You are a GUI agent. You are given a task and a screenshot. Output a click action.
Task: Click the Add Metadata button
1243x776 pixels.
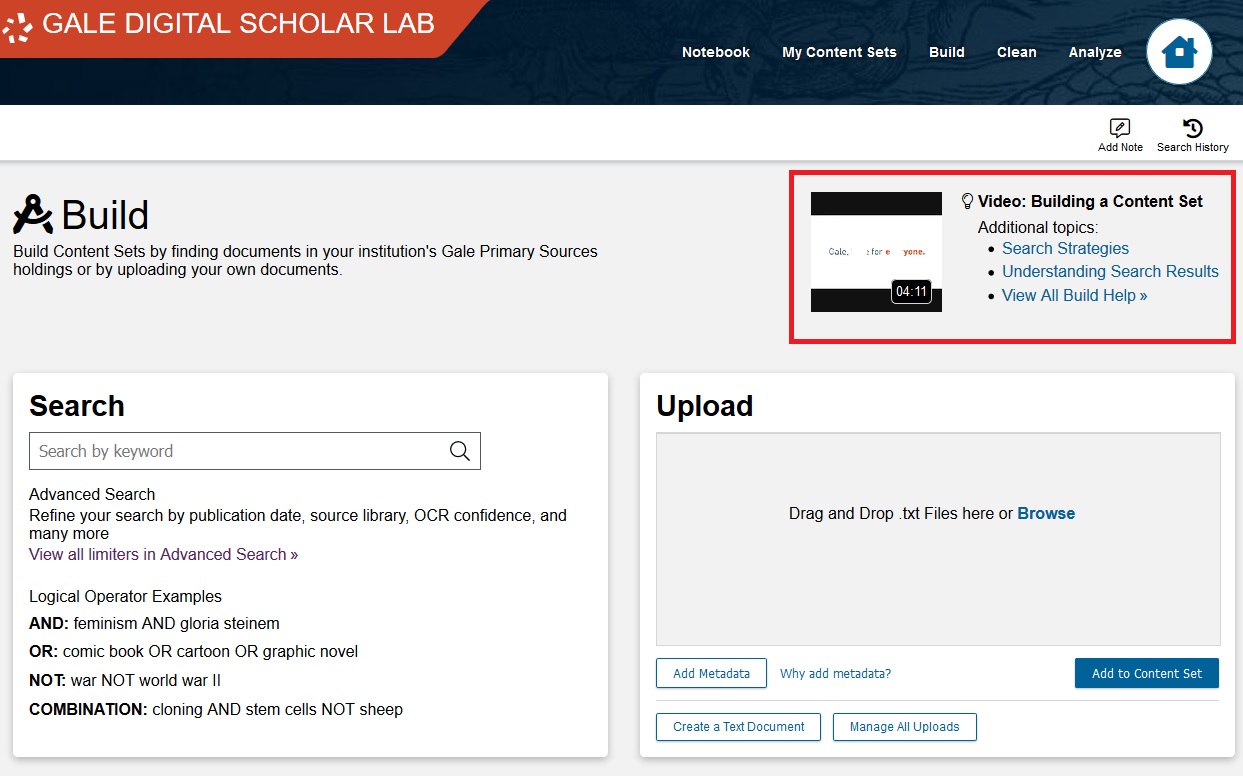click(710, 673)
